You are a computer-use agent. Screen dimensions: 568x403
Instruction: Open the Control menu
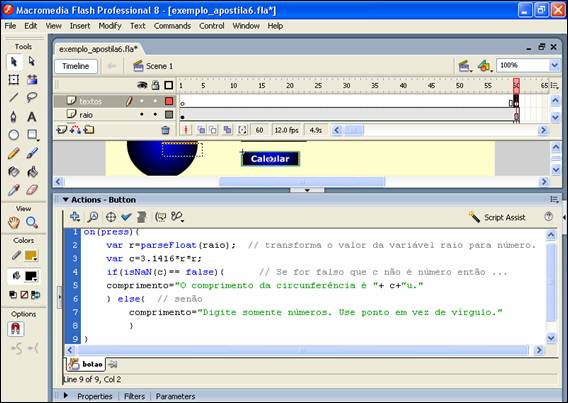coord(212,26)
